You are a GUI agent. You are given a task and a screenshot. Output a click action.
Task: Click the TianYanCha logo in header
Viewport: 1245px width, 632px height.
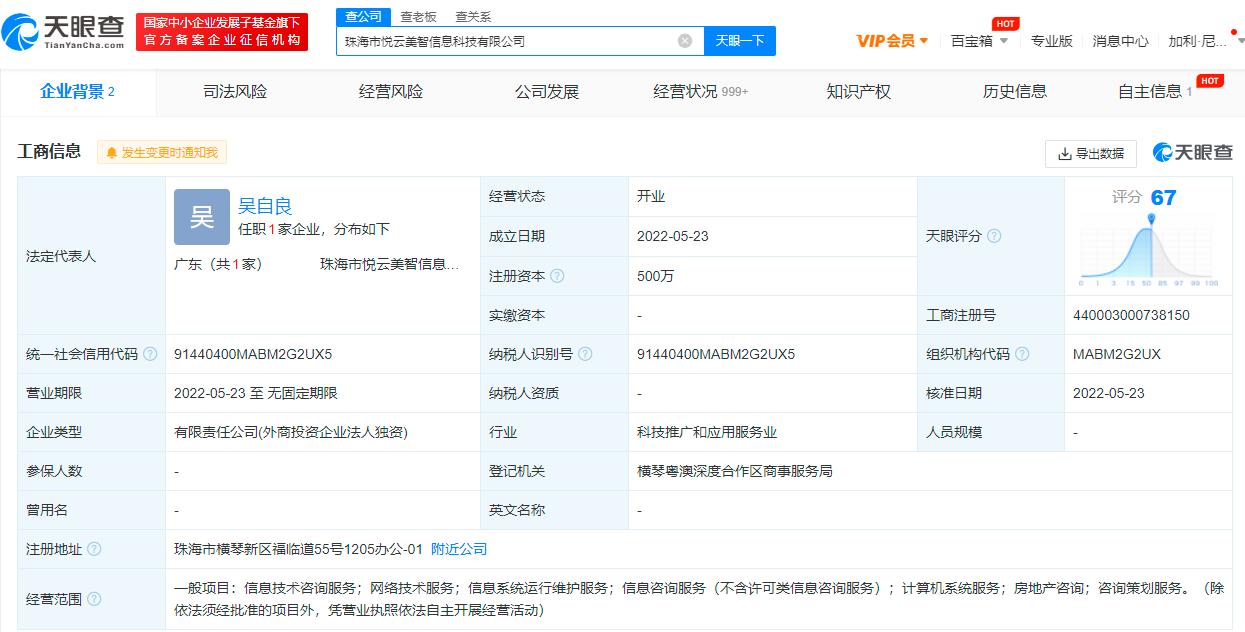click(64, 32)
